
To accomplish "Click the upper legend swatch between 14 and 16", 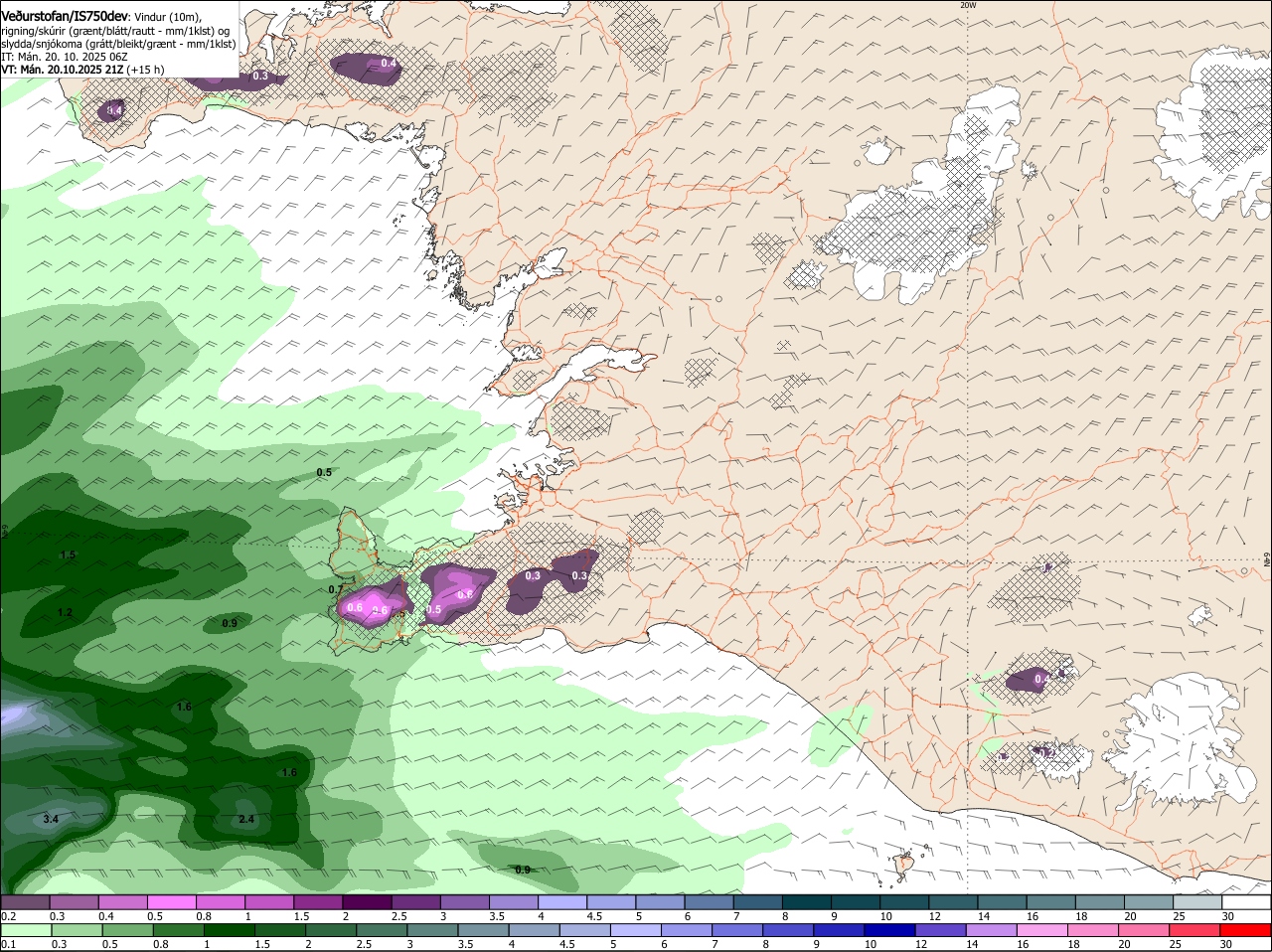I will [1003, 901].
